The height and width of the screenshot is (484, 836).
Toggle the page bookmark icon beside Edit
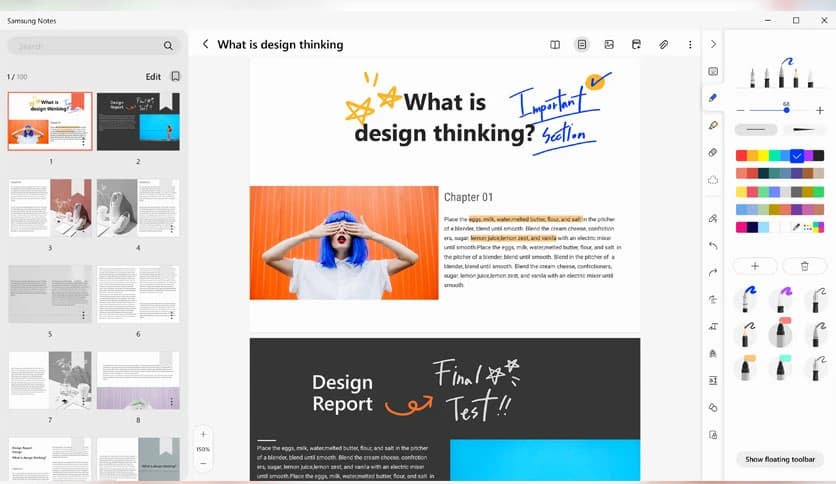click(x=175, y=76)
